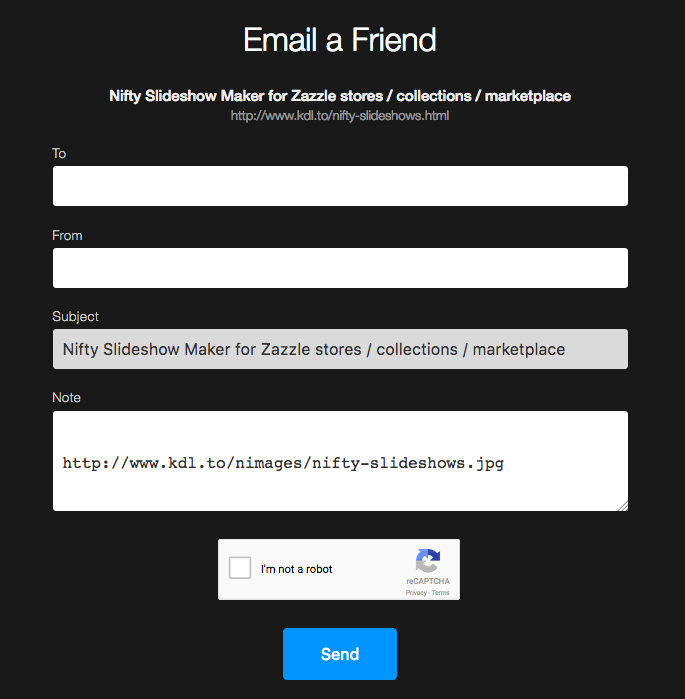
Task: Open the reCAPTCHA Terms link
Action: (x=441, y=592)
